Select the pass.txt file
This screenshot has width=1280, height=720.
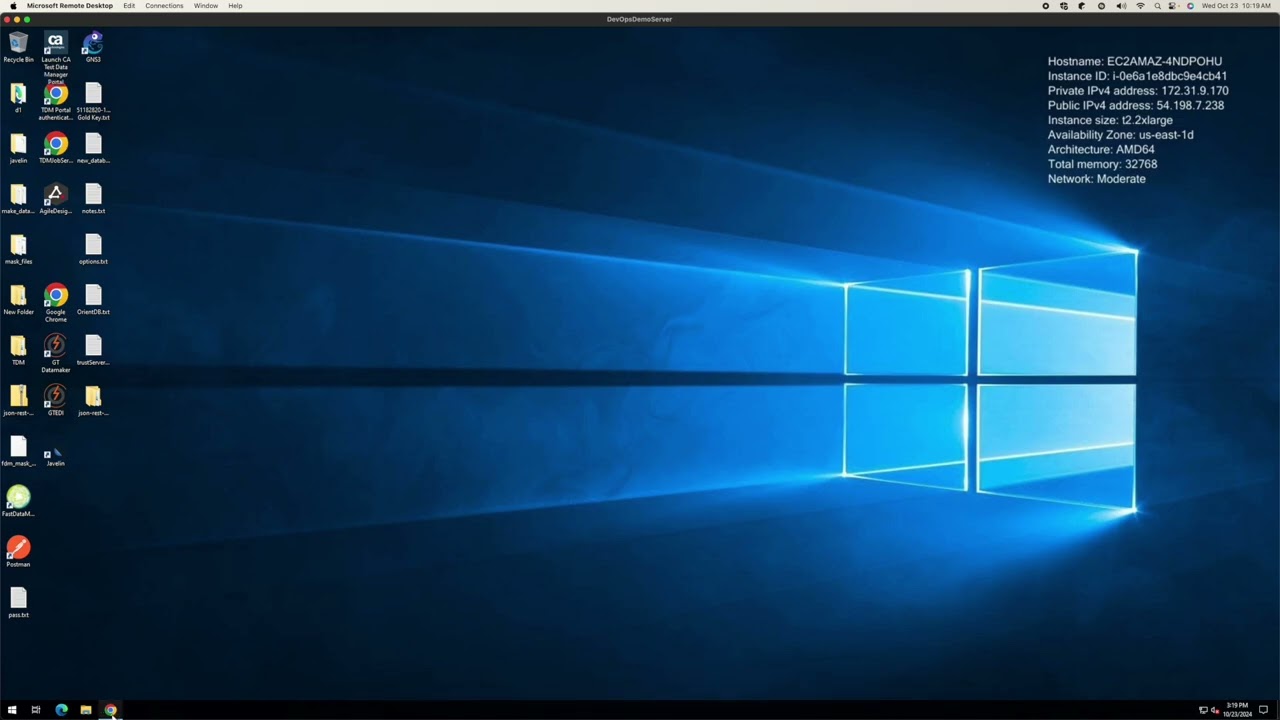coord(18,603)
